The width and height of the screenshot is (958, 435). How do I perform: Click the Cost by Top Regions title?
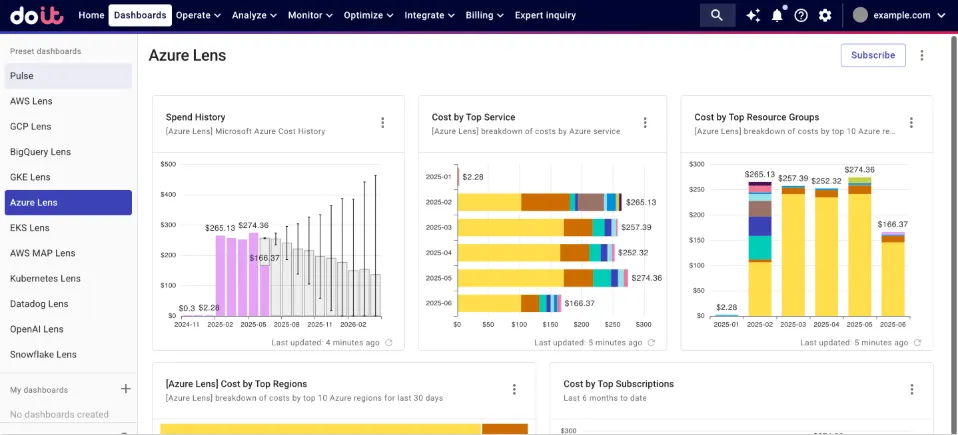(x=236, y=384)
